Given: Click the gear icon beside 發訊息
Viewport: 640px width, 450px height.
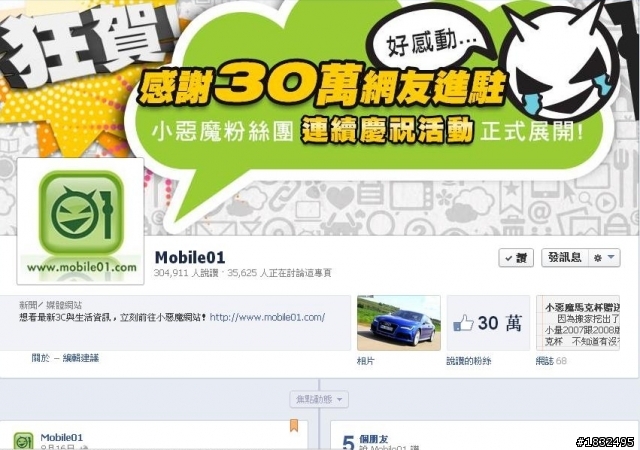Looking at the screenshot, I should pyautogui.click(x=598, y=258).
